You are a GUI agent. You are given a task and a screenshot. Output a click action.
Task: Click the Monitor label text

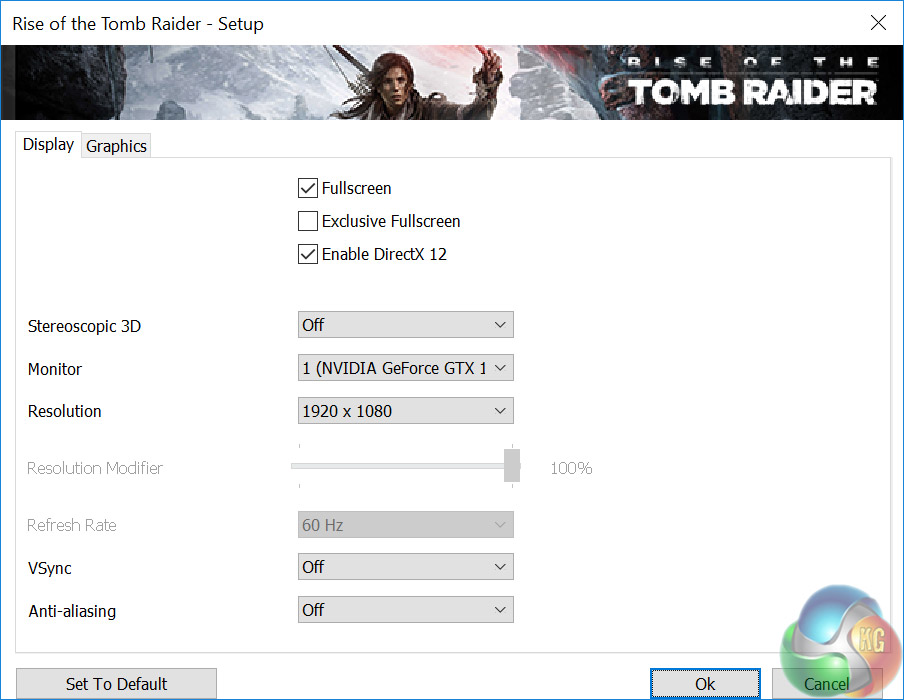(x=55, y=369)
